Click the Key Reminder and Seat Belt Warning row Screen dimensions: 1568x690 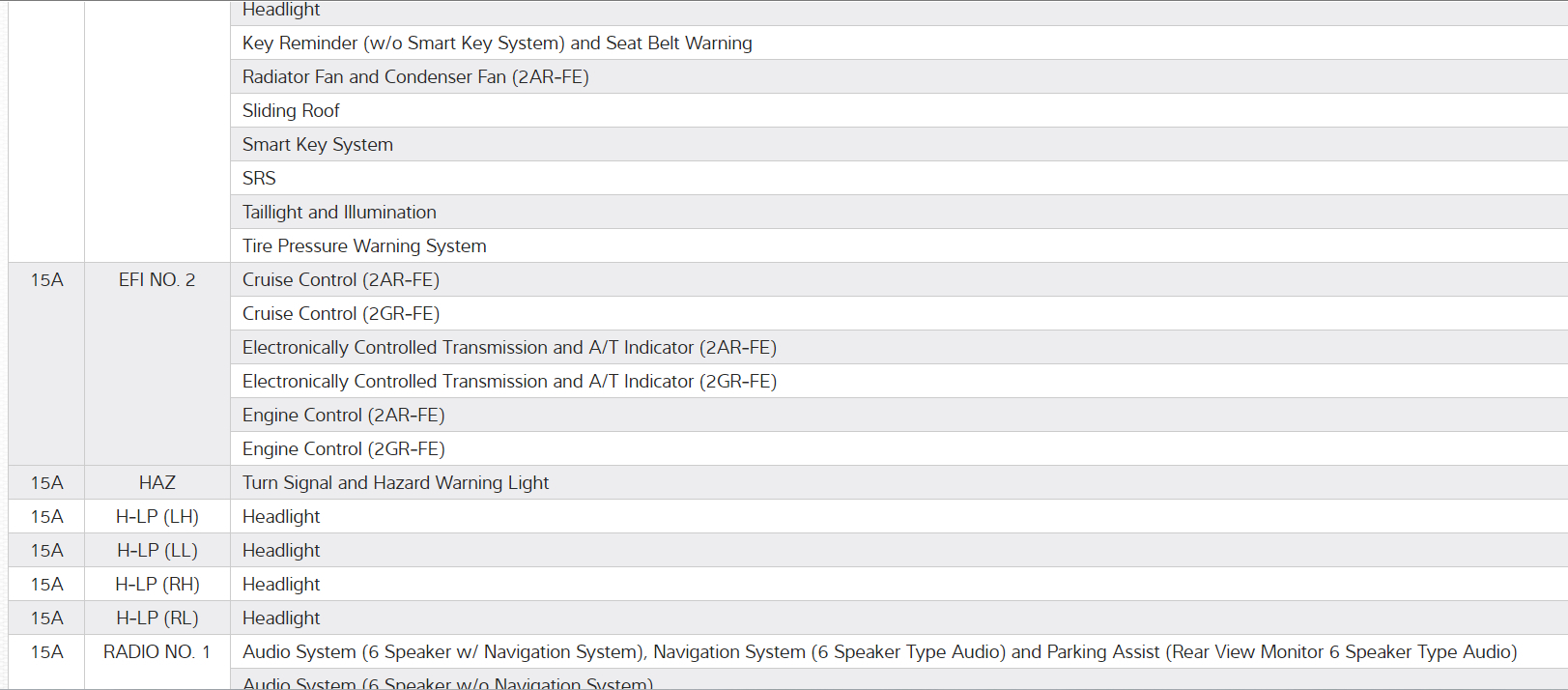(497, 43)
